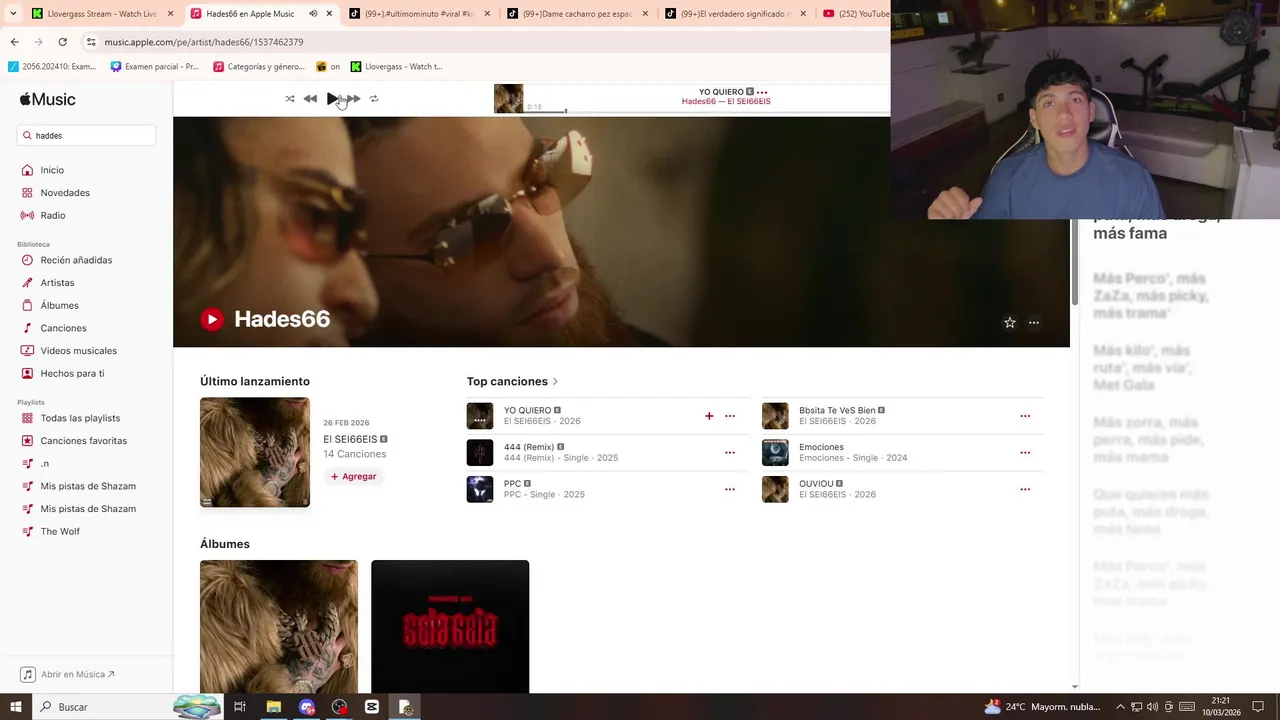1280x720 pixels.
Task: Open more options for 444 (Remix) row
Action: coord(730,453)
